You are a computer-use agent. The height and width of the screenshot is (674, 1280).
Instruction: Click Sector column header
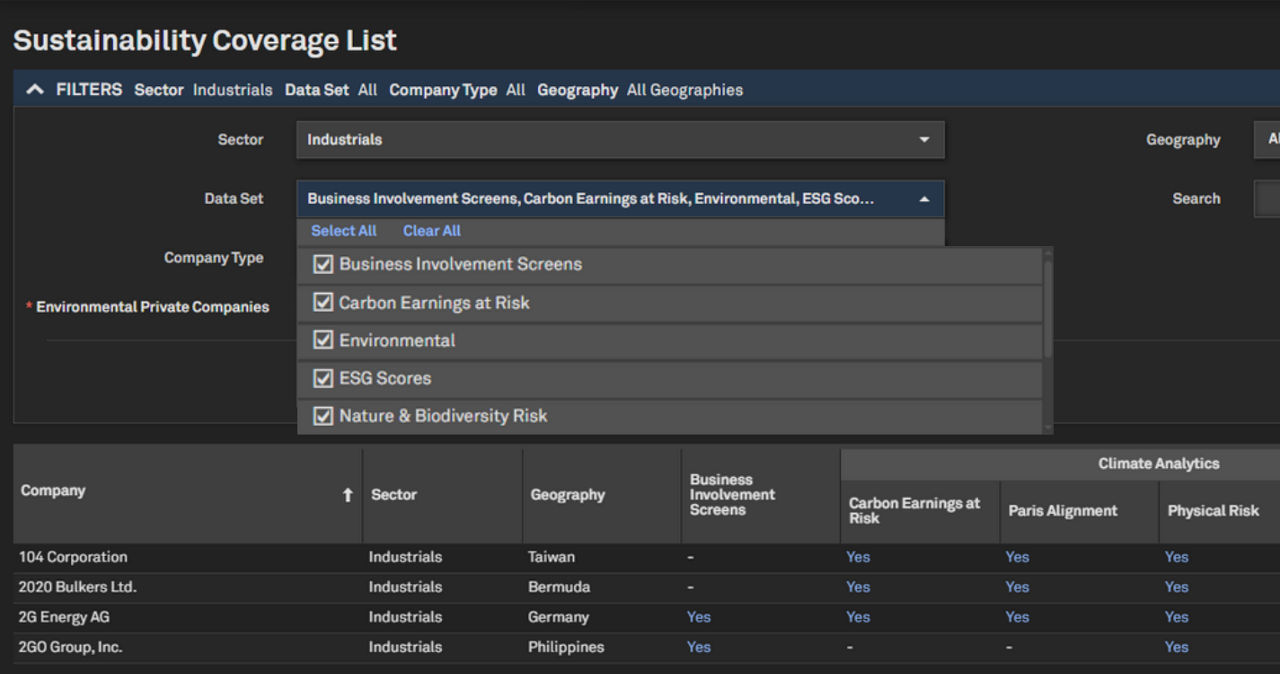(x=394, y=495)
